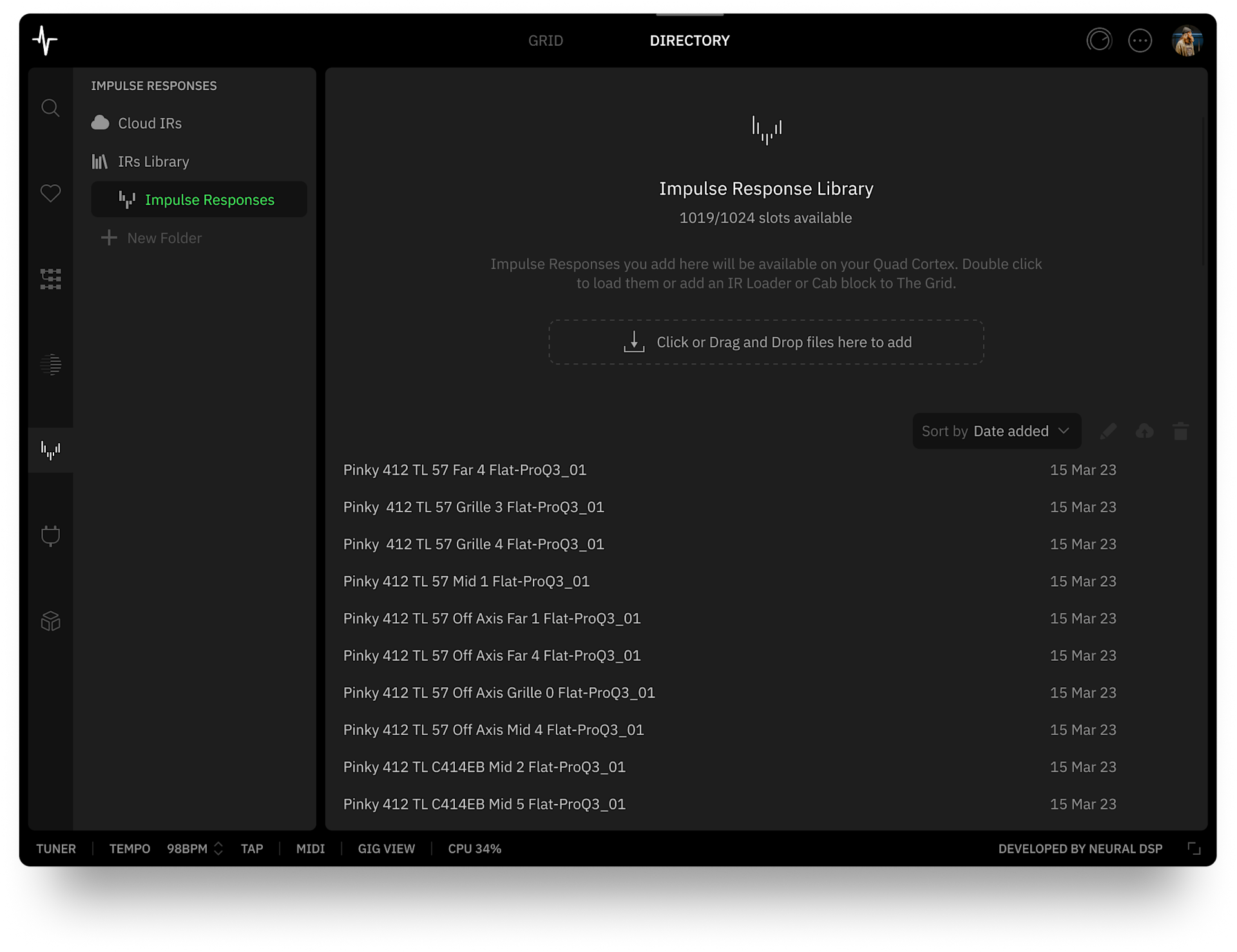Image resolution: width=1237 pixels, height=952 pixels.
Task: Open GIG VIEW from status bar
Action: click(386, 848)
